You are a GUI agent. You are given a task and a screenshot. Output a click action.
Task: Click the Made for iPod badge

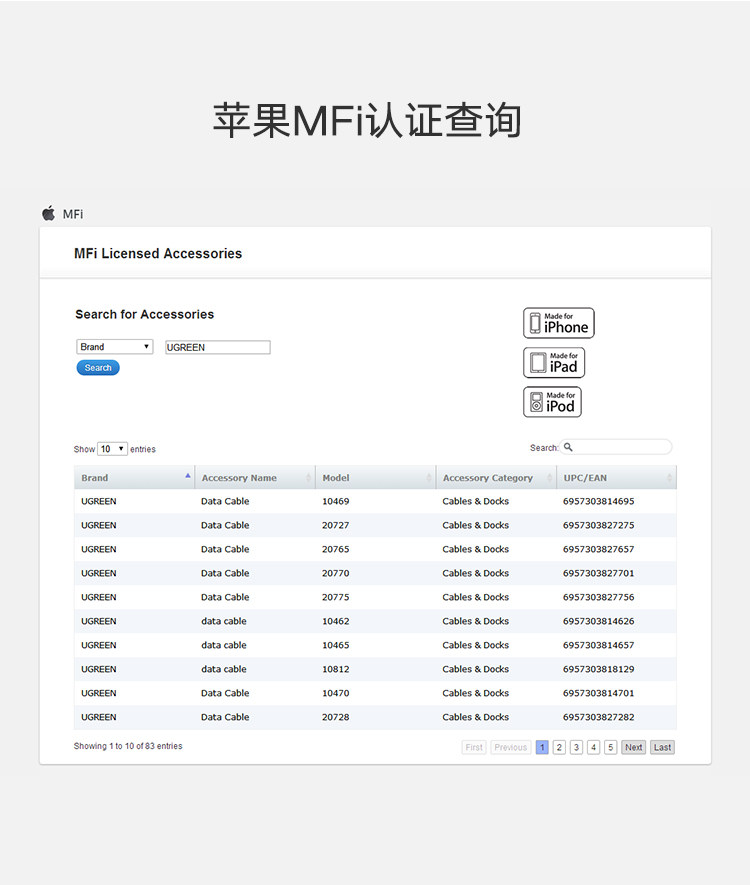coord(552,402)
